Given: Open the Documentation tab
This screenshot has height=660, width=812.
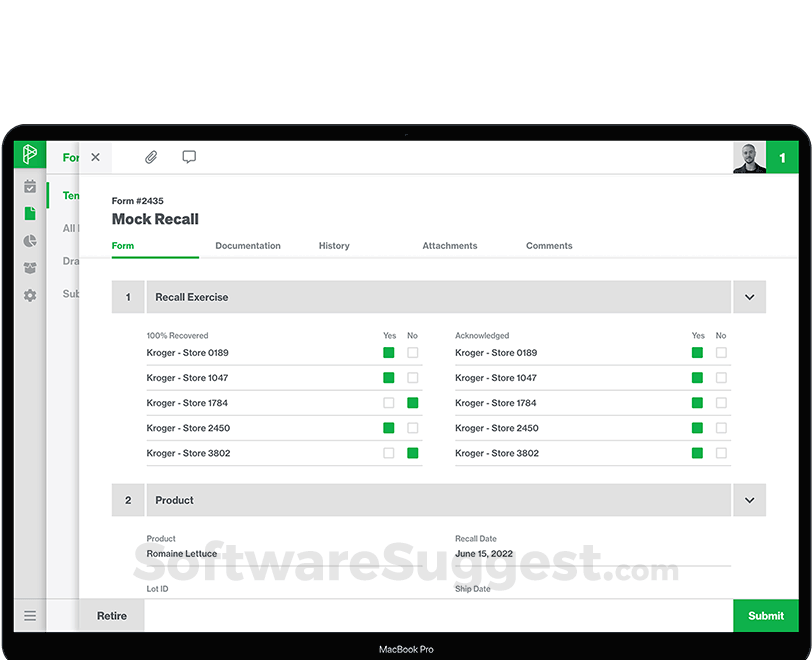Looking at the screenshot, I should click(248, 245).
